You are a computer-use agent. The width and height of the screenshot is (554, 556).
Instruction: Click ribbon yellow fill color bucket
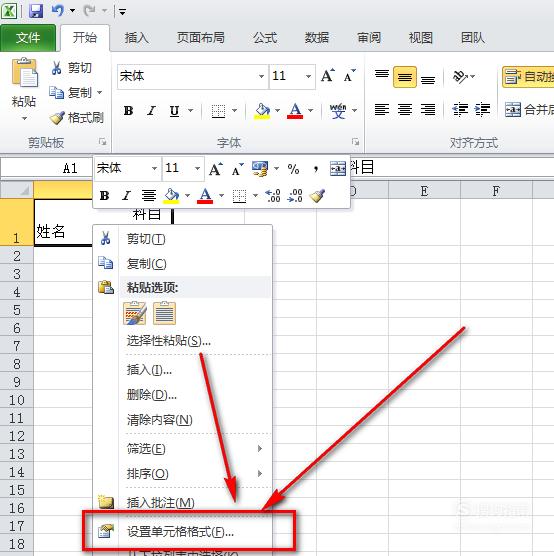coord(262,111)
